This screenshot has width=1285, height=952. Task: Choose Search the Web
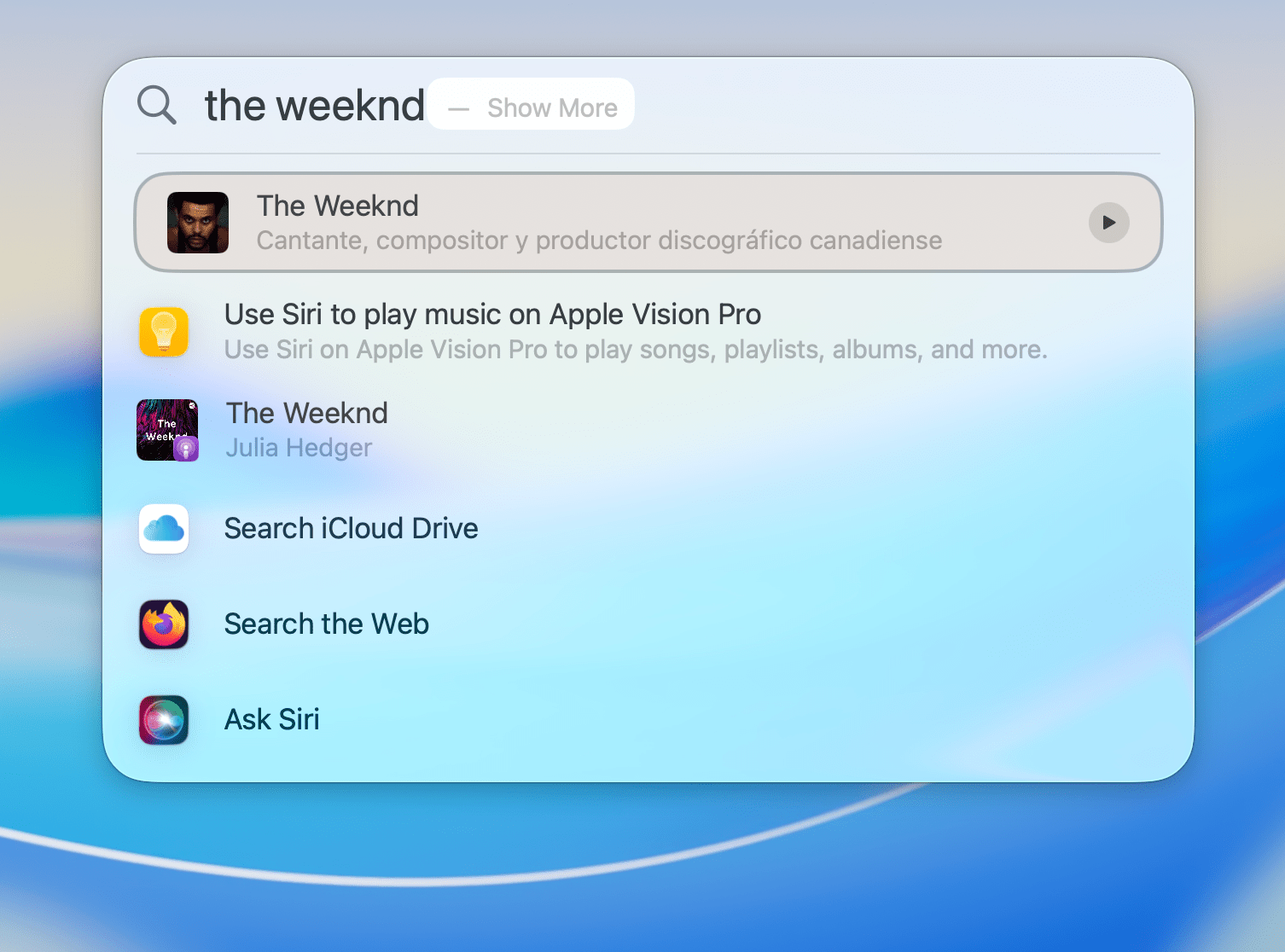(326, 624)
